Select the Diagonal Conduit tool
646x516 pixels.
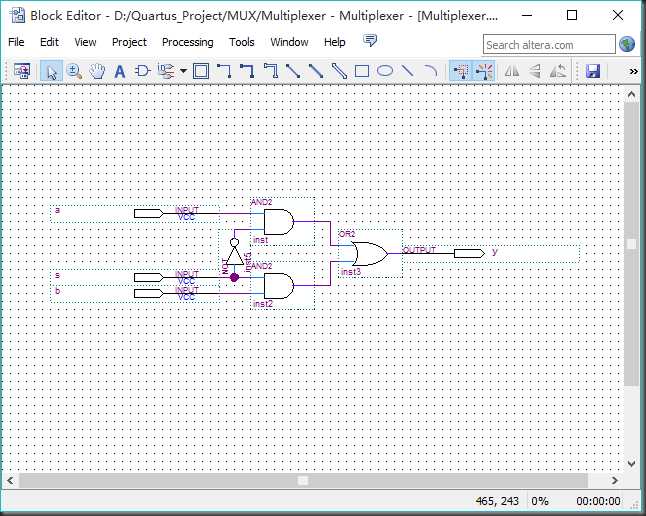[339, 71]
